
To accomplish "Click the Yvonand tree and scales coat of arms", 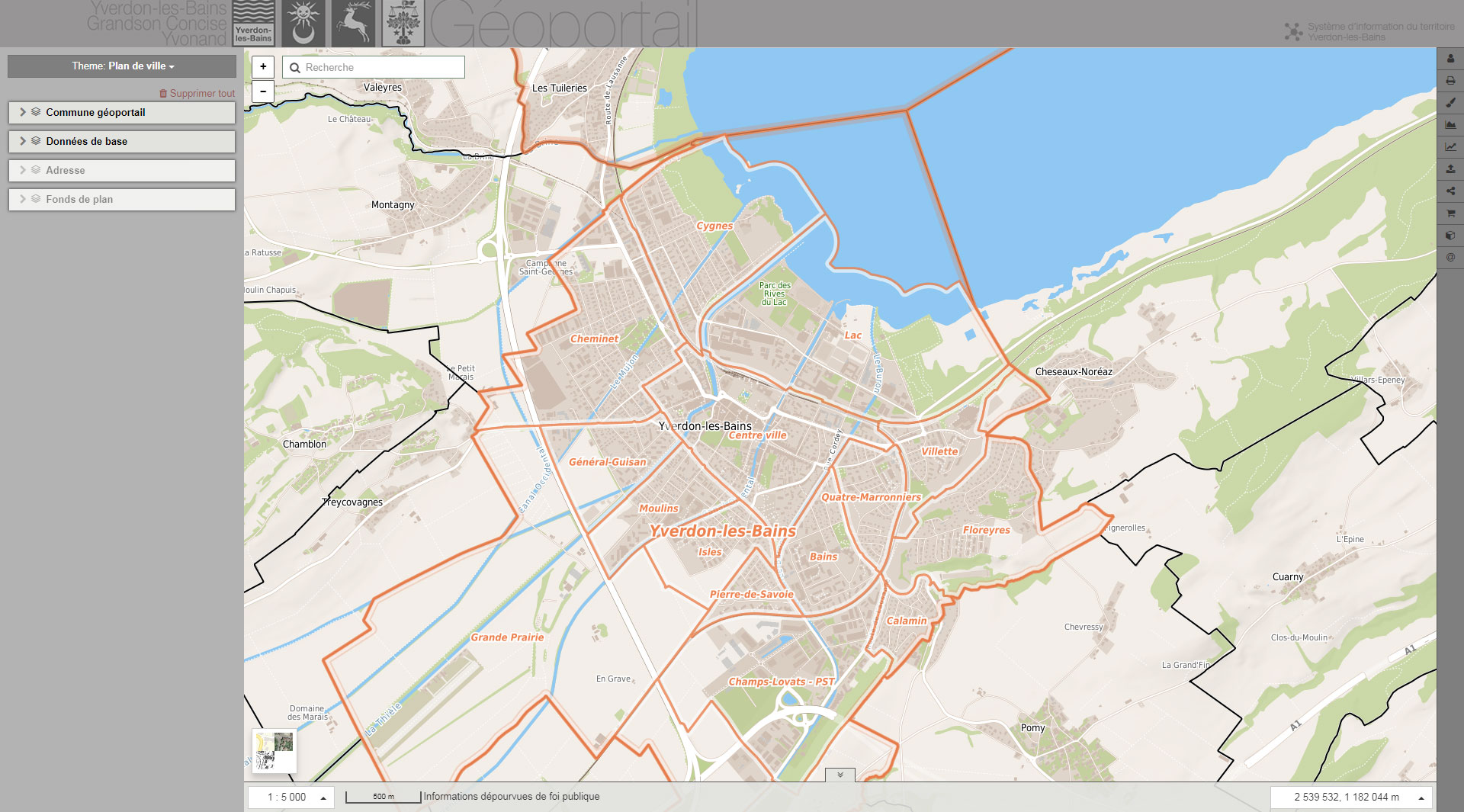I will pyautogui.click(x=403, y=23).
